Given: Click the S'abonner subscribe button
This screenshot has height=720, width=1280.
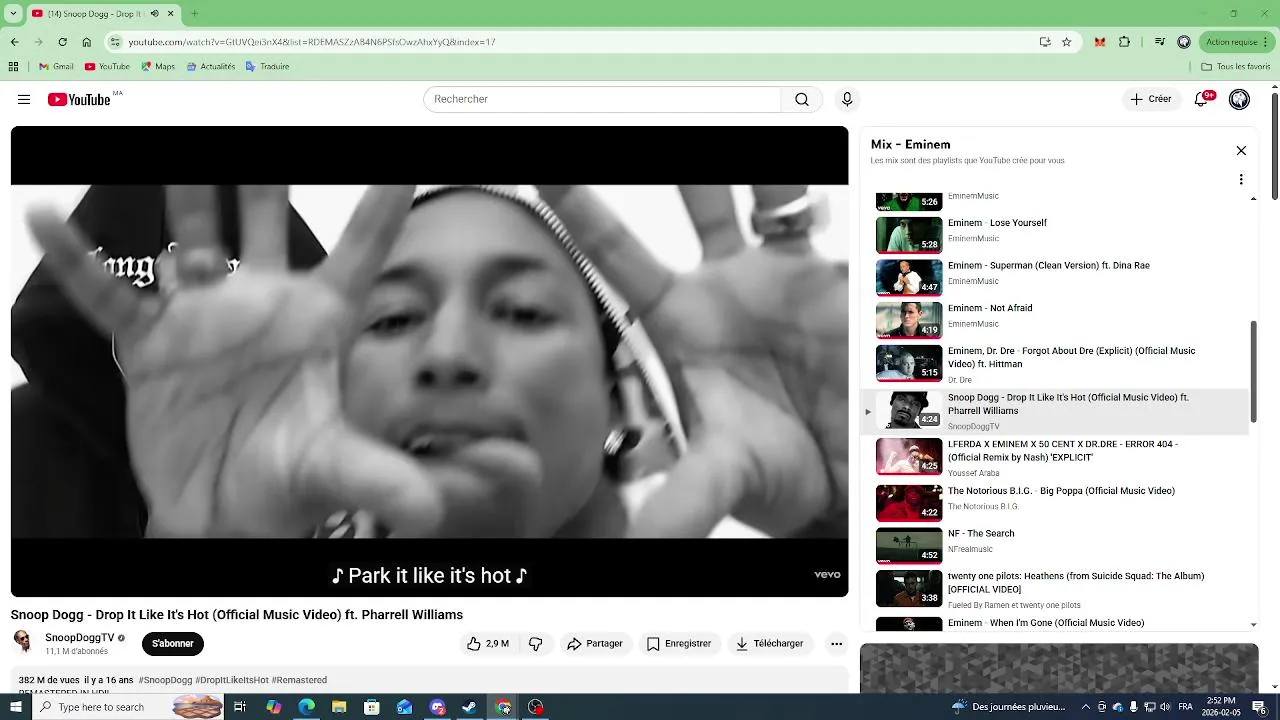Looking at the screenshot, I should (173, 644).
